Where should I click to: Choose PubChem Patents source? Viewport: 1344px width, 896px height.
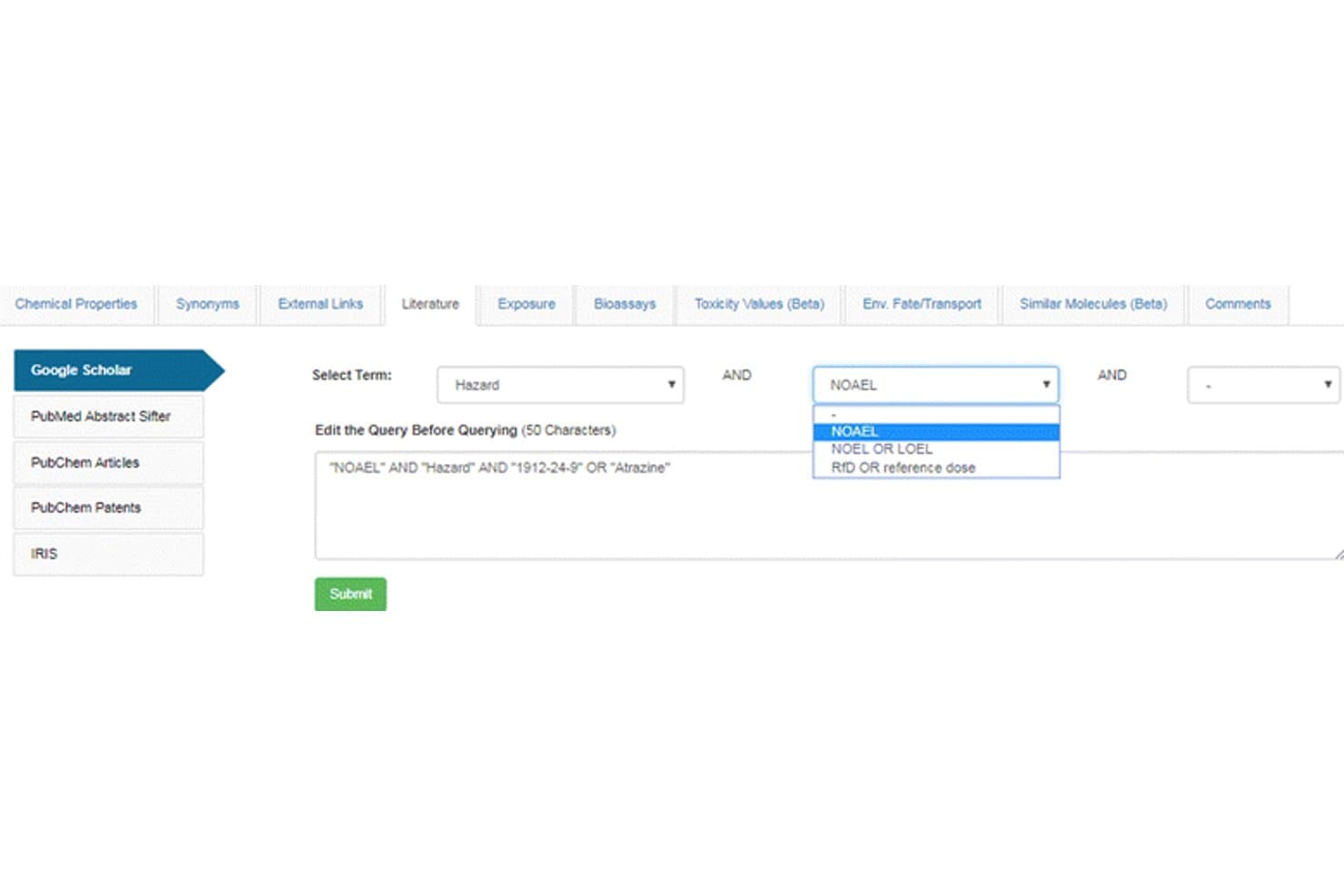(x=108, y=508)
